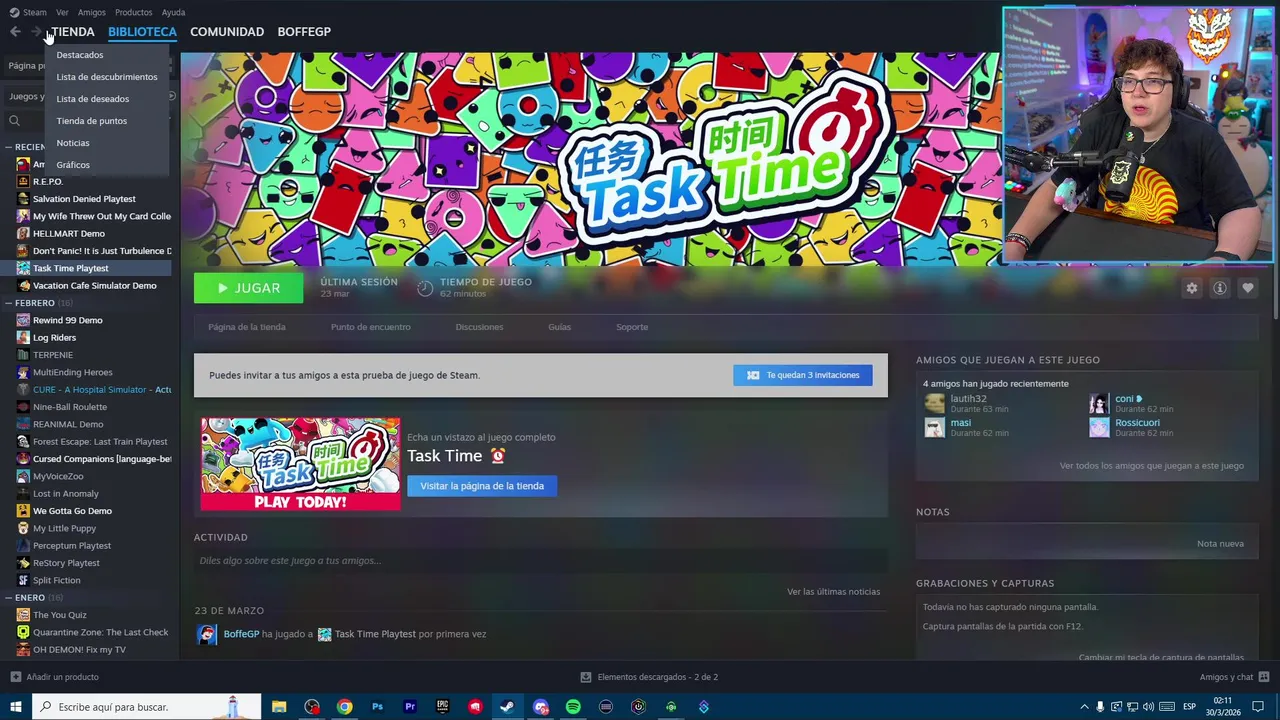Switch to the COMUNIDAD section
1280x720 pixels.
(227, 32)
